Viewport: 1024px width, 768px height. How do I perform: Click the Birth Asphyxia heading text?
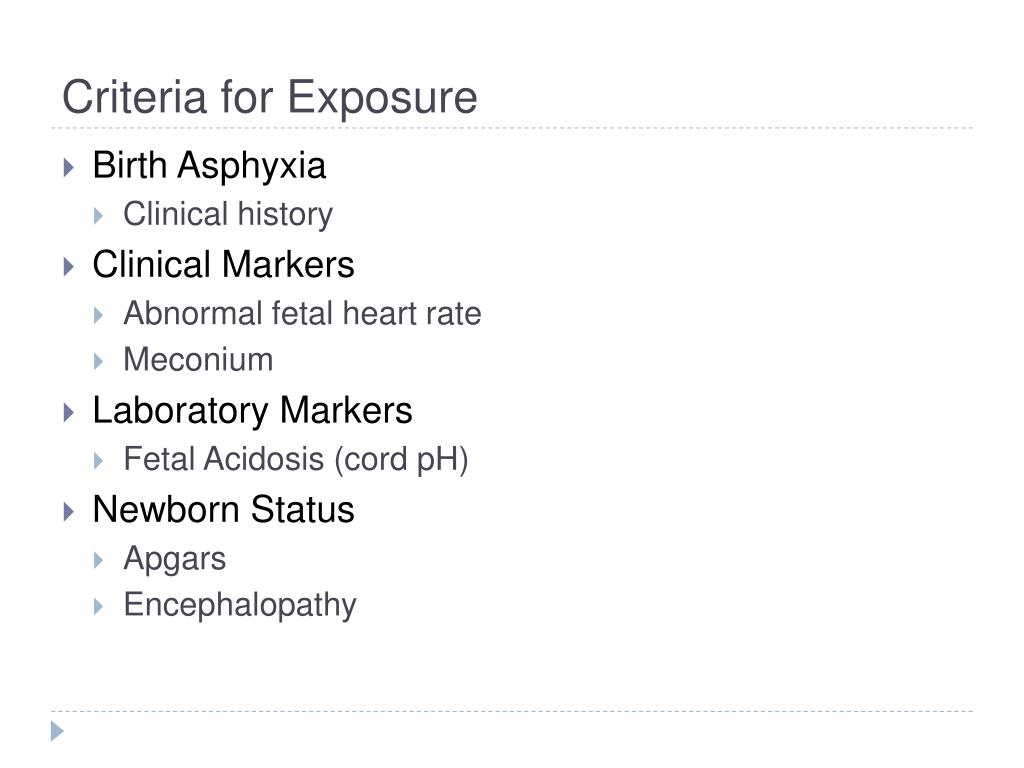click(x=209, y=166)
